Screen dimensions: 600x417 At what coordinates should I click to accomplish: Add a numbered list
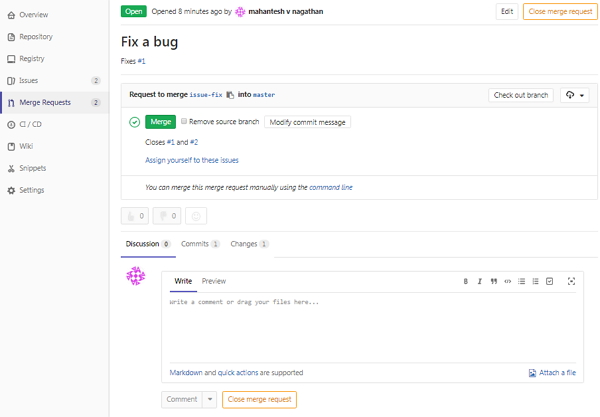[x=535, y=282]
